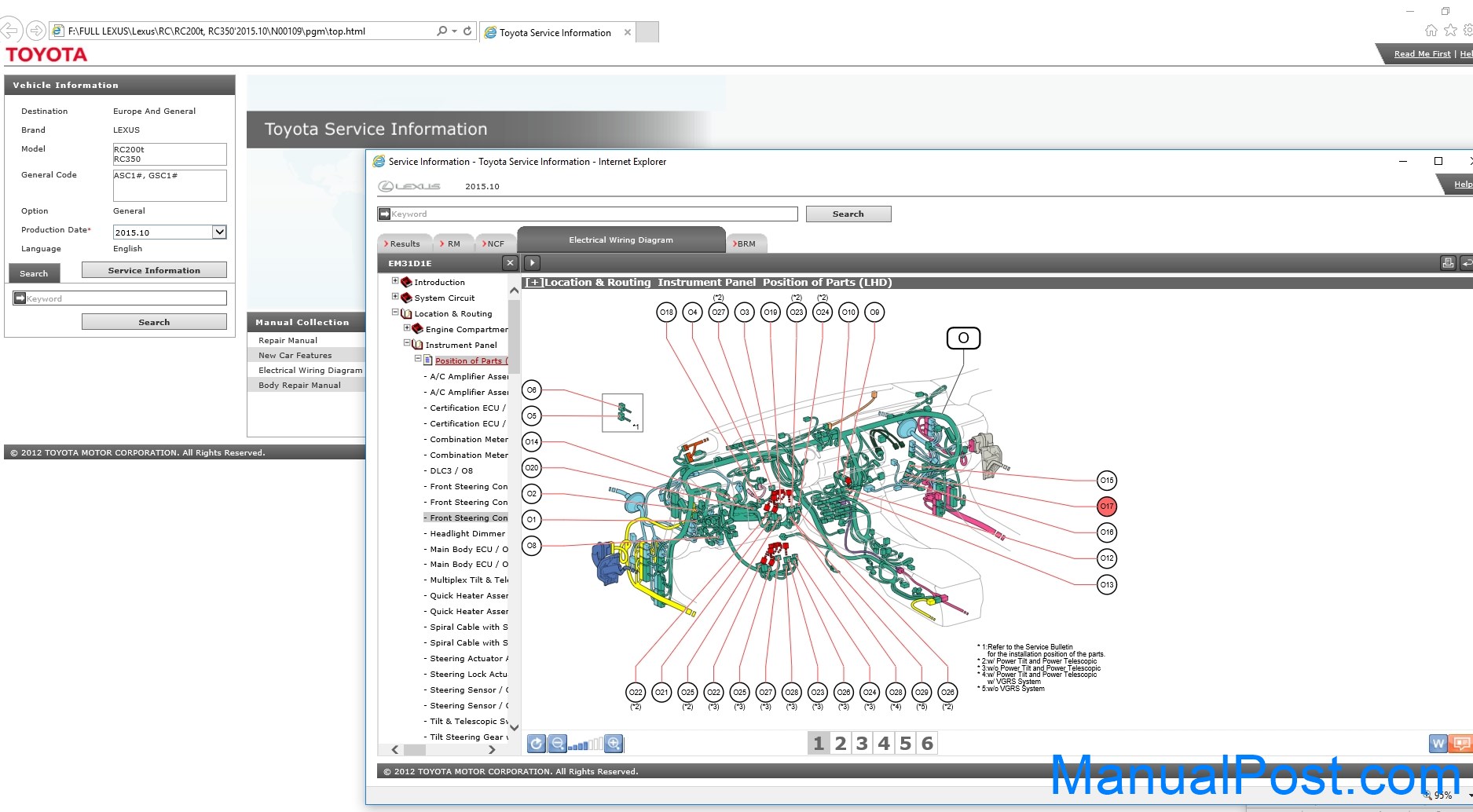This screenshot has width=1473, height=812.
Task: Expand the Engine Compartment node
Action: 407,327
